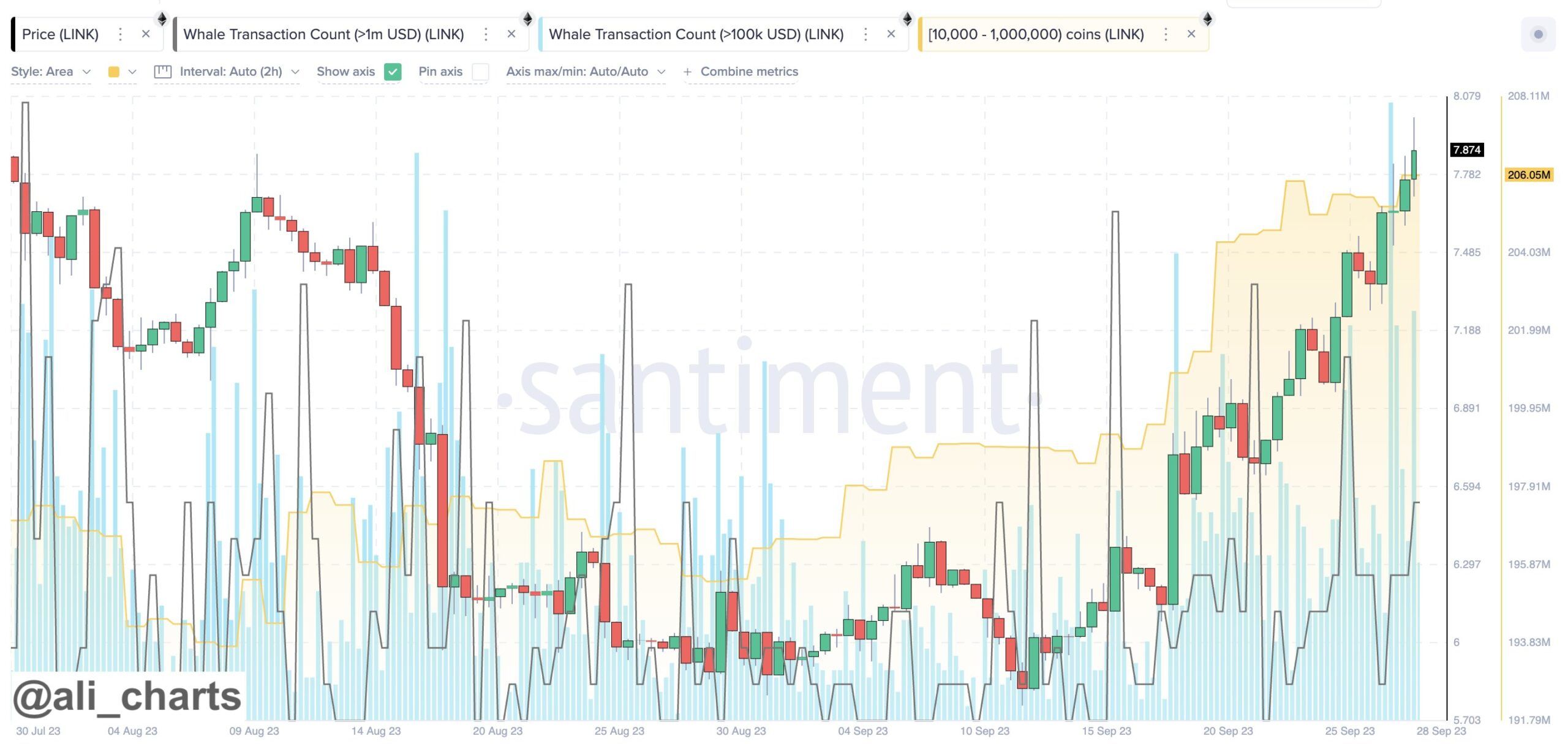Remove the Price (LINK) metric with its X
1568x744 pixels.
(146, 34)
